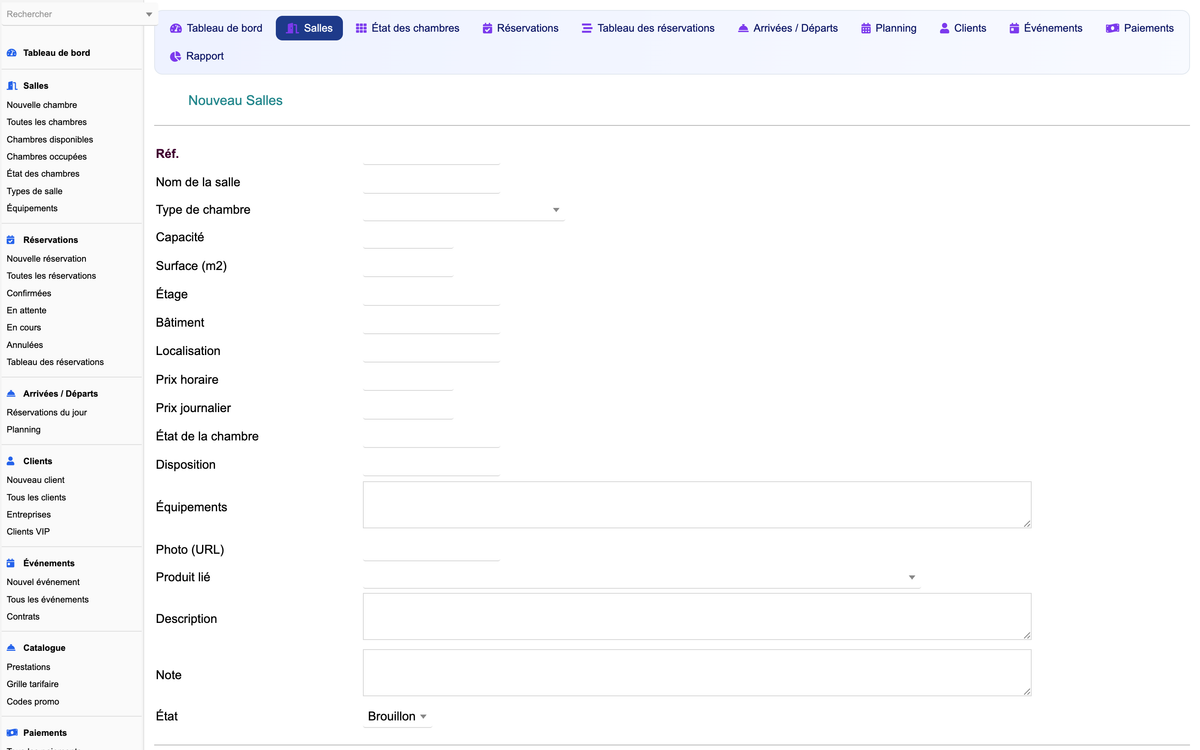Image resolution: width=1200 pixels, height=750 pixels.
Task: Open Annulées reservations link
Action: [25, 345]
